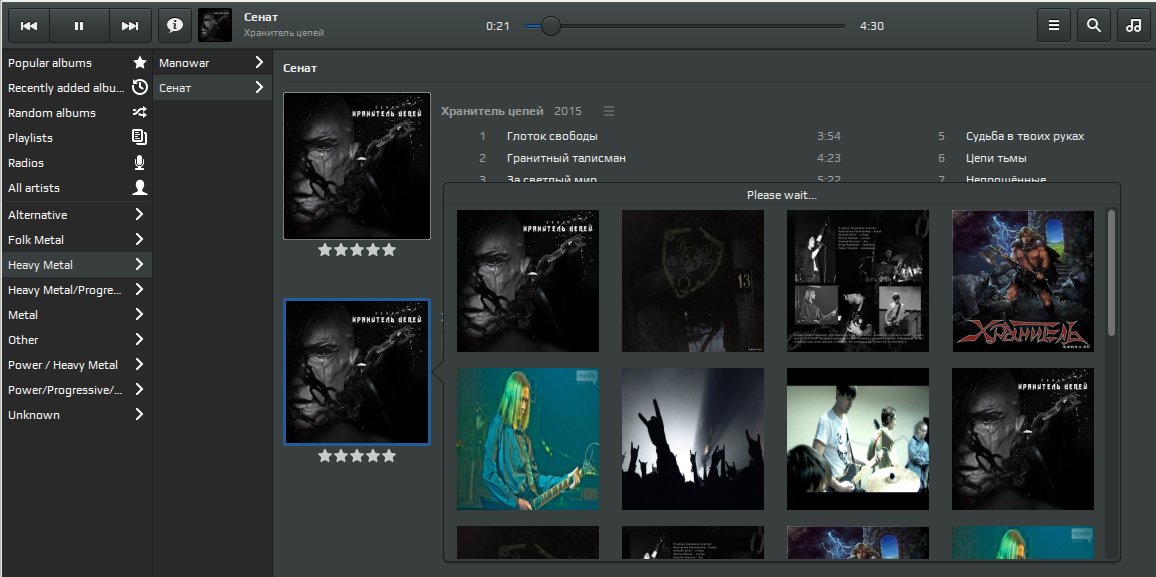Click the microphone icon for Radios
Viewport: 1156px width, 577px height.
(x=139, y=163)
